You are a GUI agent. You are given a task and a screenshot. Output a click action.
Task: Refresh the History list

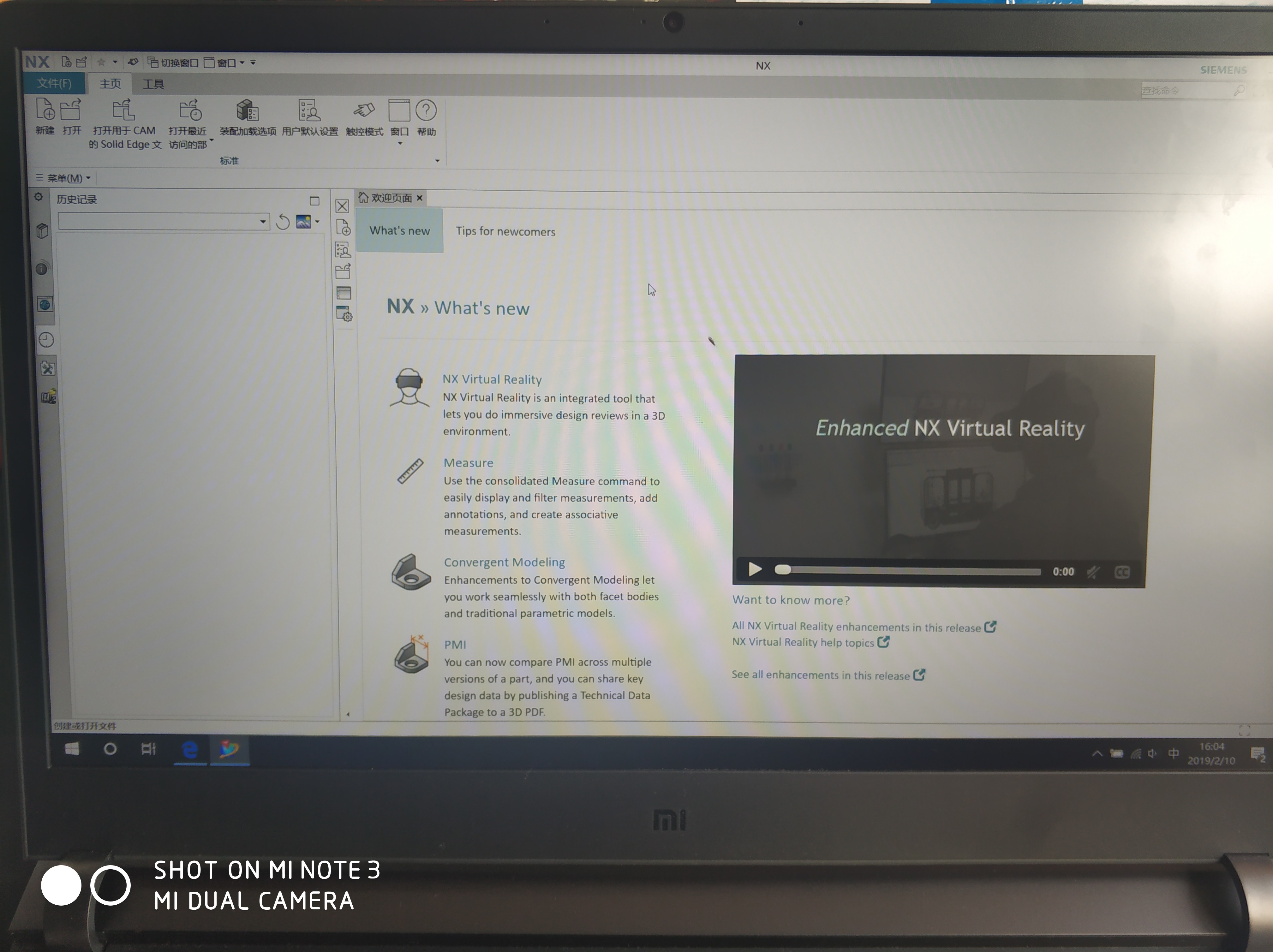(x=282, y=222)
